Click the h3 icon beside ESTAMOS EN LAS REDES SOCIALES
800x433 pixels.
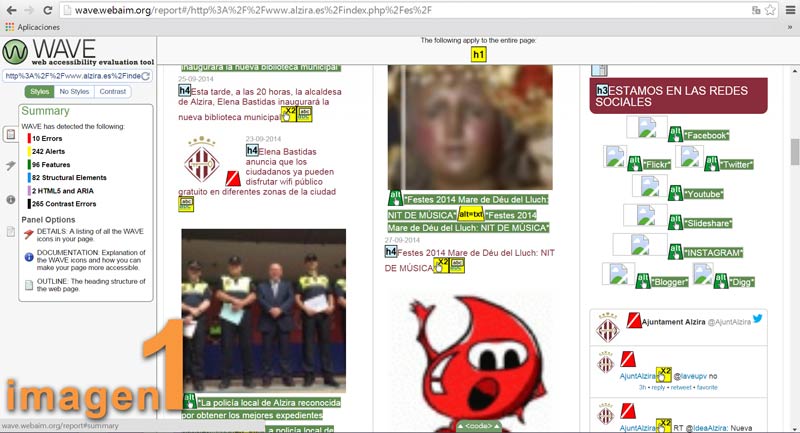coord(602,90)
